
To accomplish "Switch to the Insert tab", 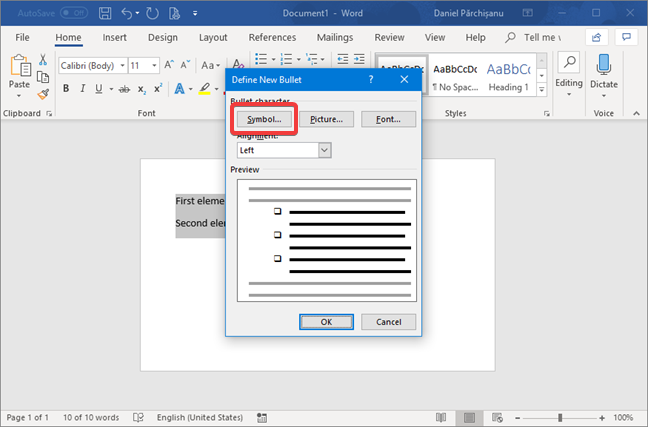I will pyautogui.click(x=114, y=38).
